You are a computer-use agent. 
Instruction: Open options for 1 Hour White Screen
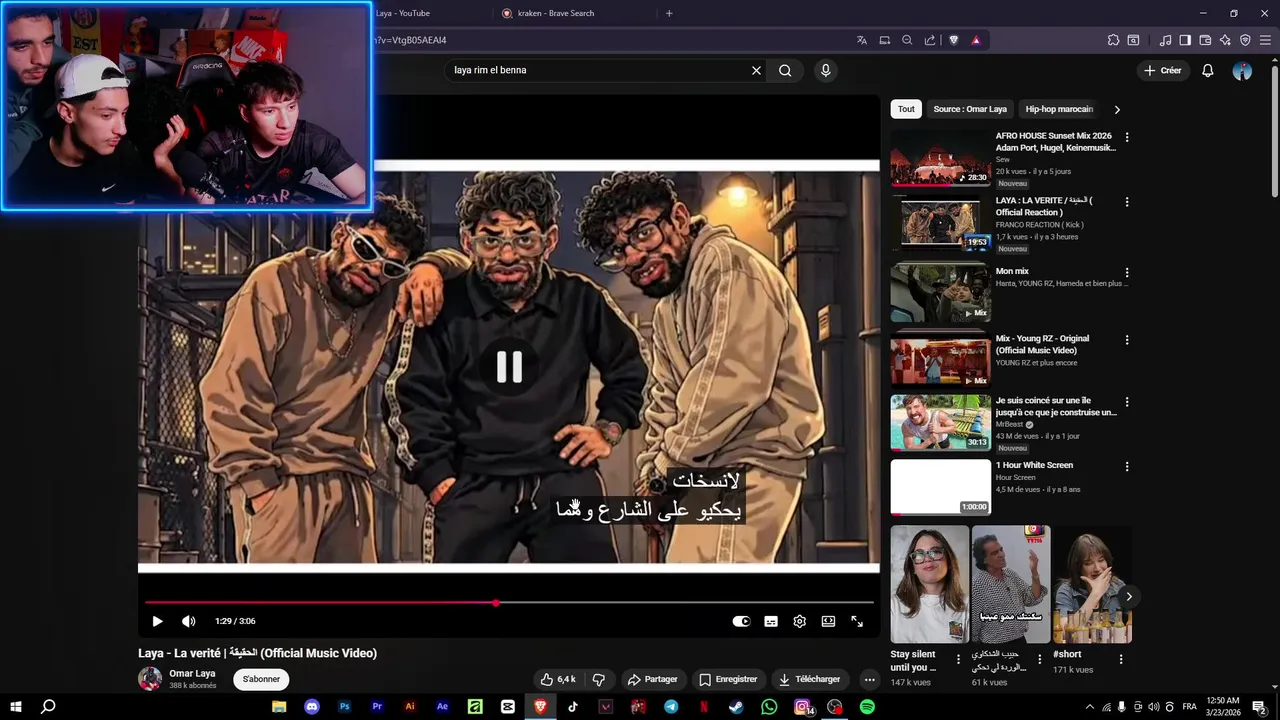[1127, 467]
